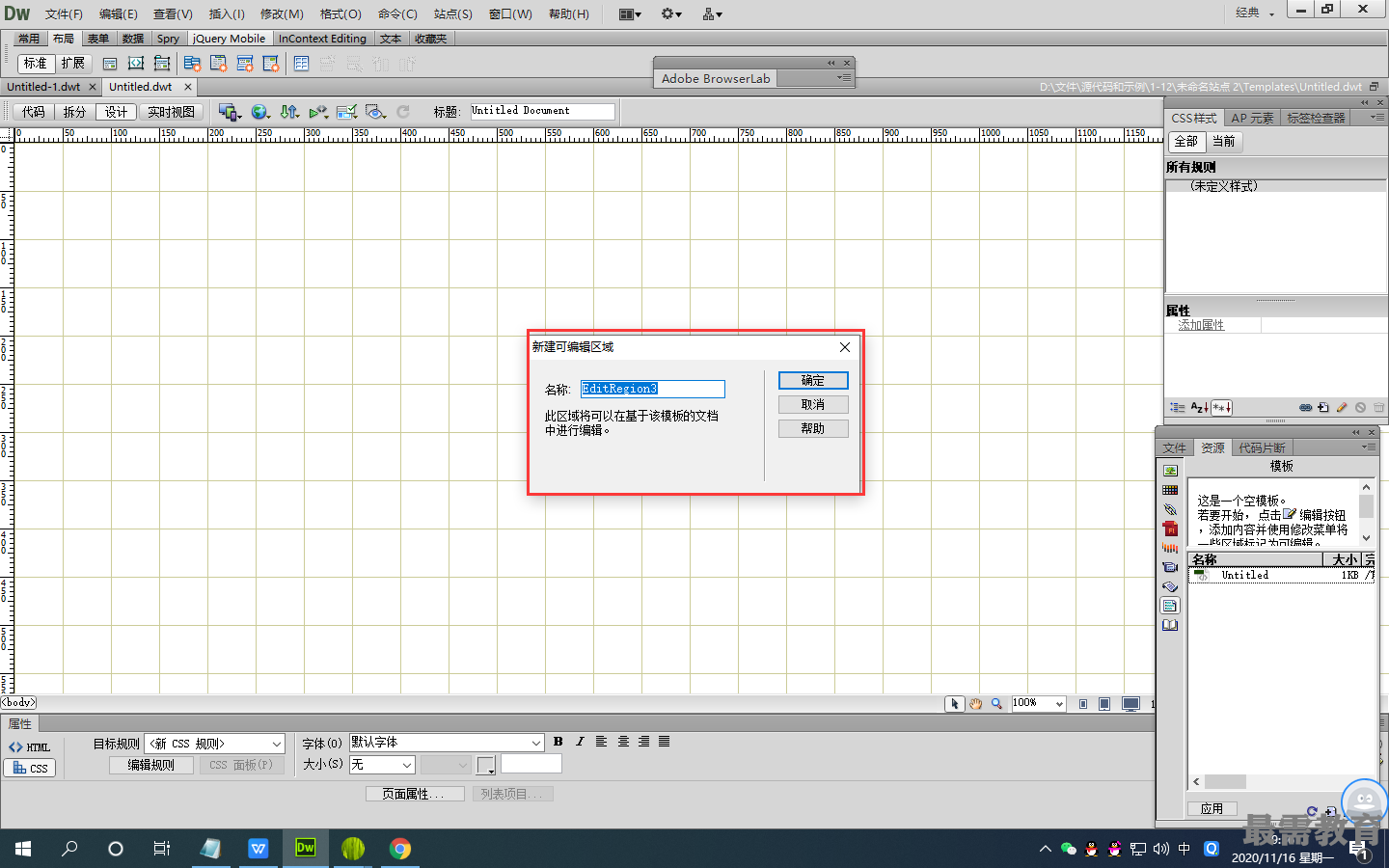Open the 文件(F) menu

point(64,14)
